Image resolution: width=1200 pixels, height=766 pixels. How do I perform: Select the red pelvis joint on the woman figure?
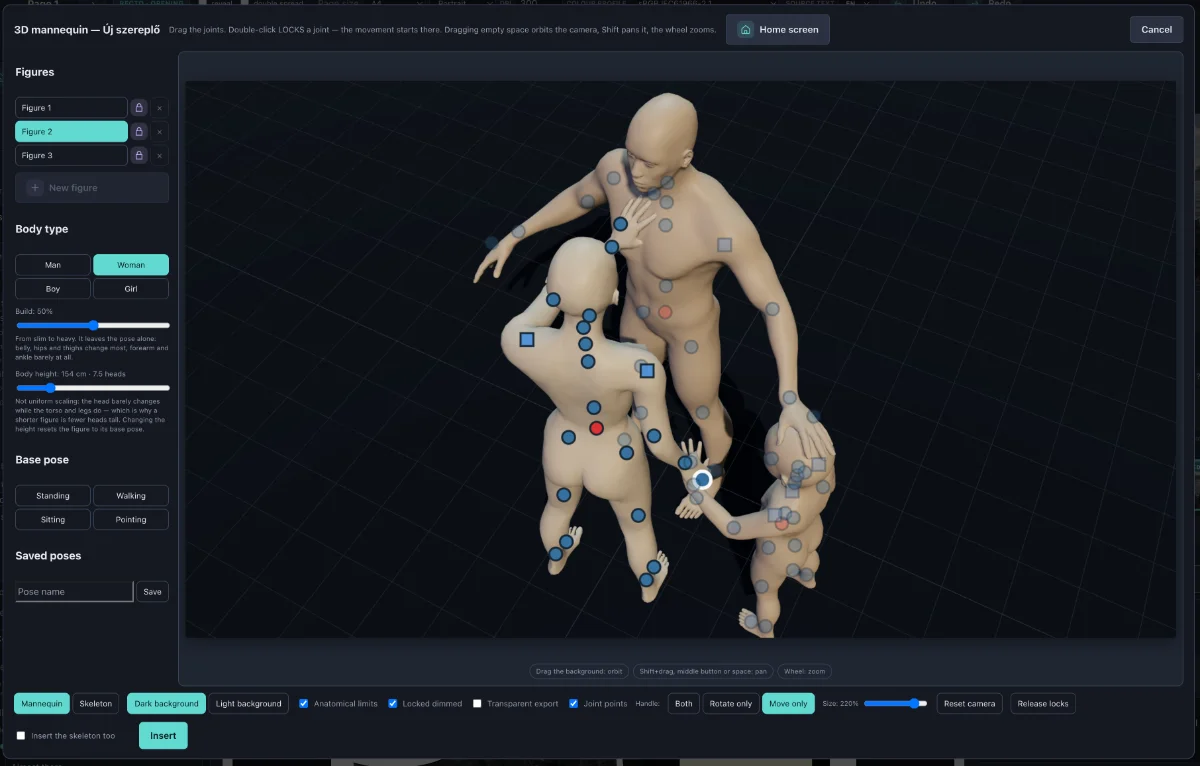pyautogui.click(x=597, y=428)
